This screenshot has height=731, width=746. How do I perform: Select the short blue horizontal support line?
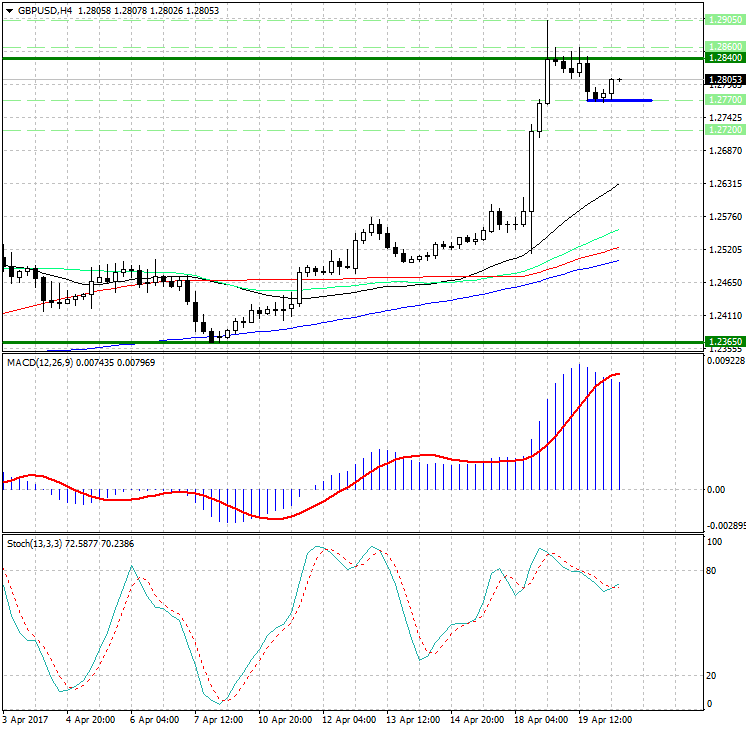(620, 100)
